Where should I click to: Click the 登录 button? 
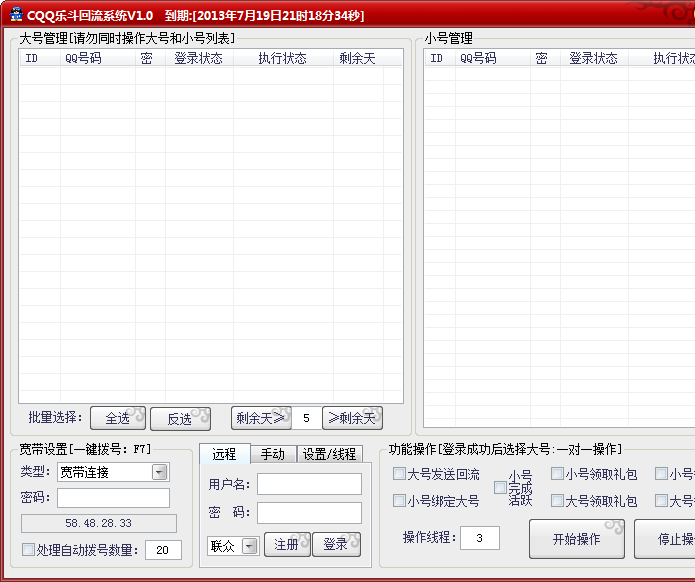(336, 544)
